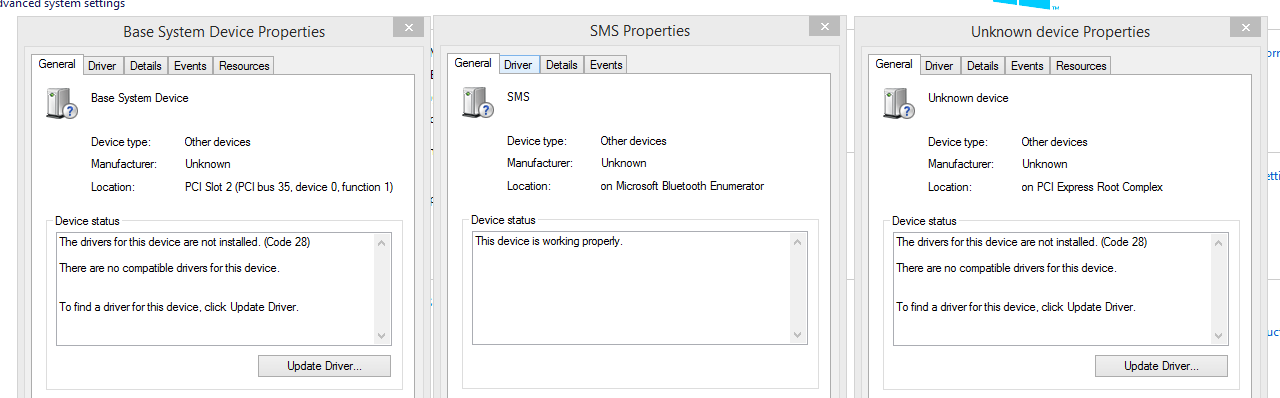Click the 'PCI Slot 2 (PCI bus 35...' location text
Image resolution: width=1280 pixels, height=398 pixels.
[x=289, y=187]
